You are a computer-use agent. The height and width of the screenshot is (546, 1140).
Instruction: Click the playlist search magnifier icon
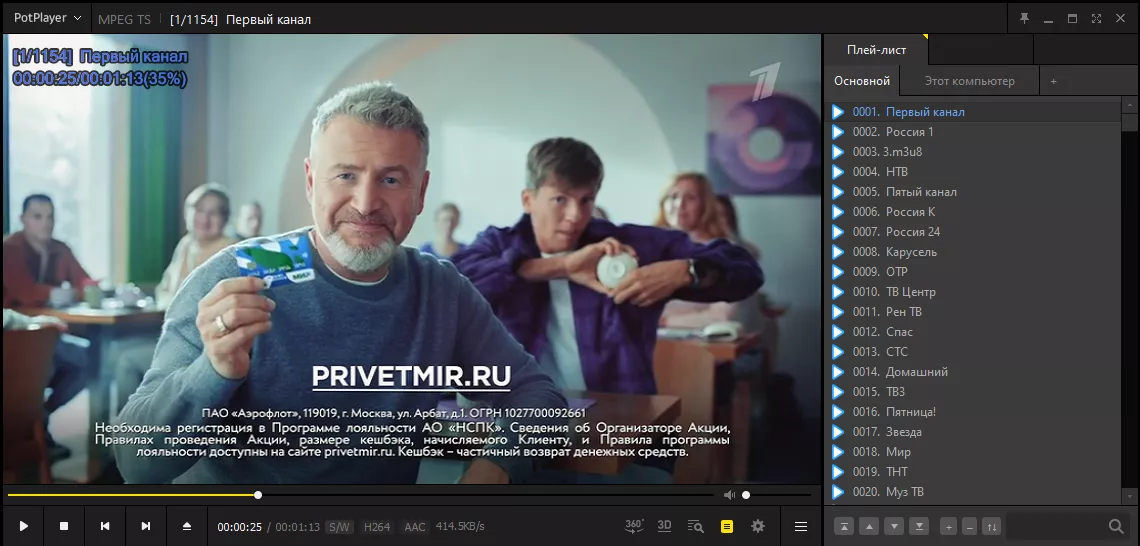pos(1115,526)
